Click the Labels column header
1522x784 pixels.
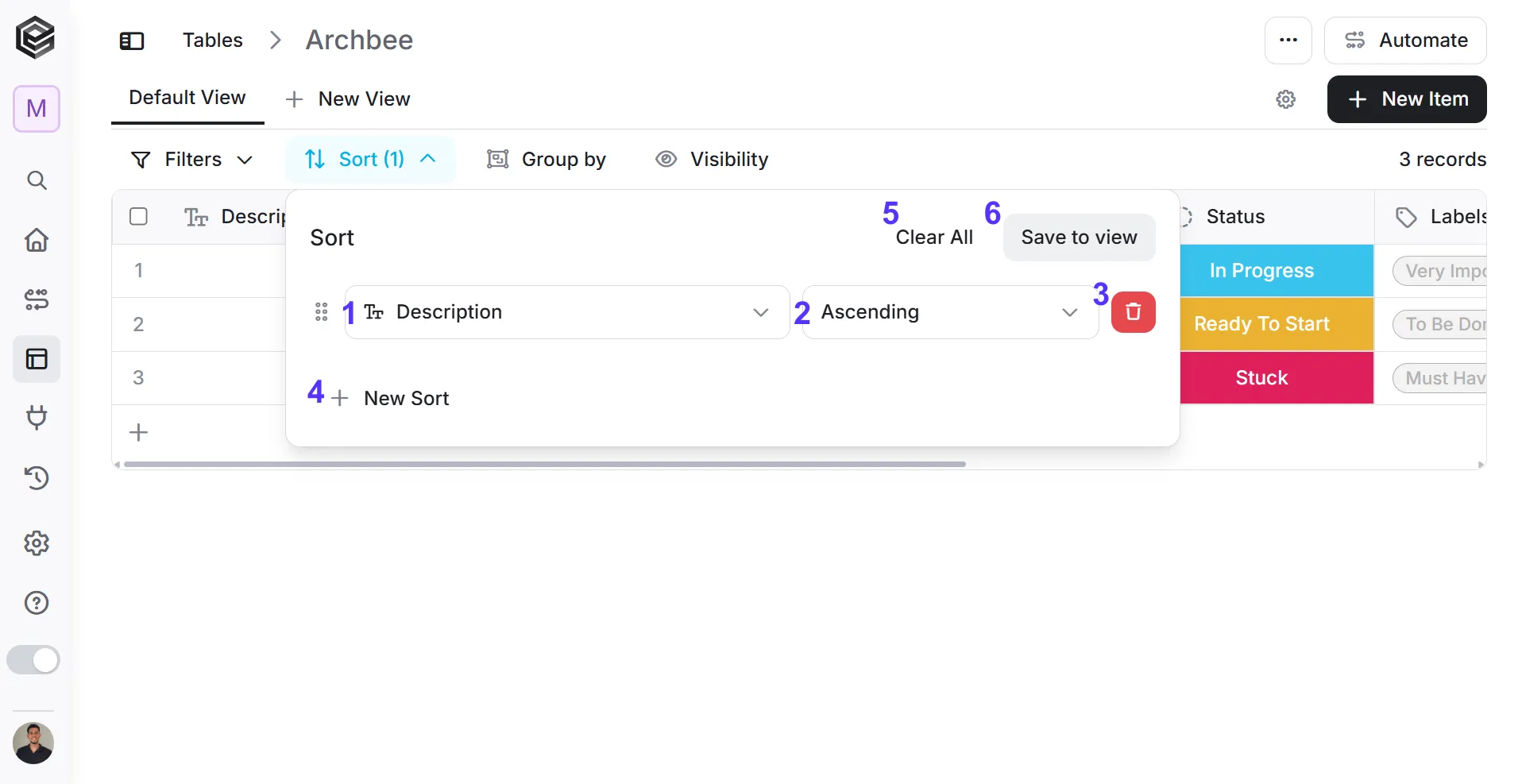1431,217
